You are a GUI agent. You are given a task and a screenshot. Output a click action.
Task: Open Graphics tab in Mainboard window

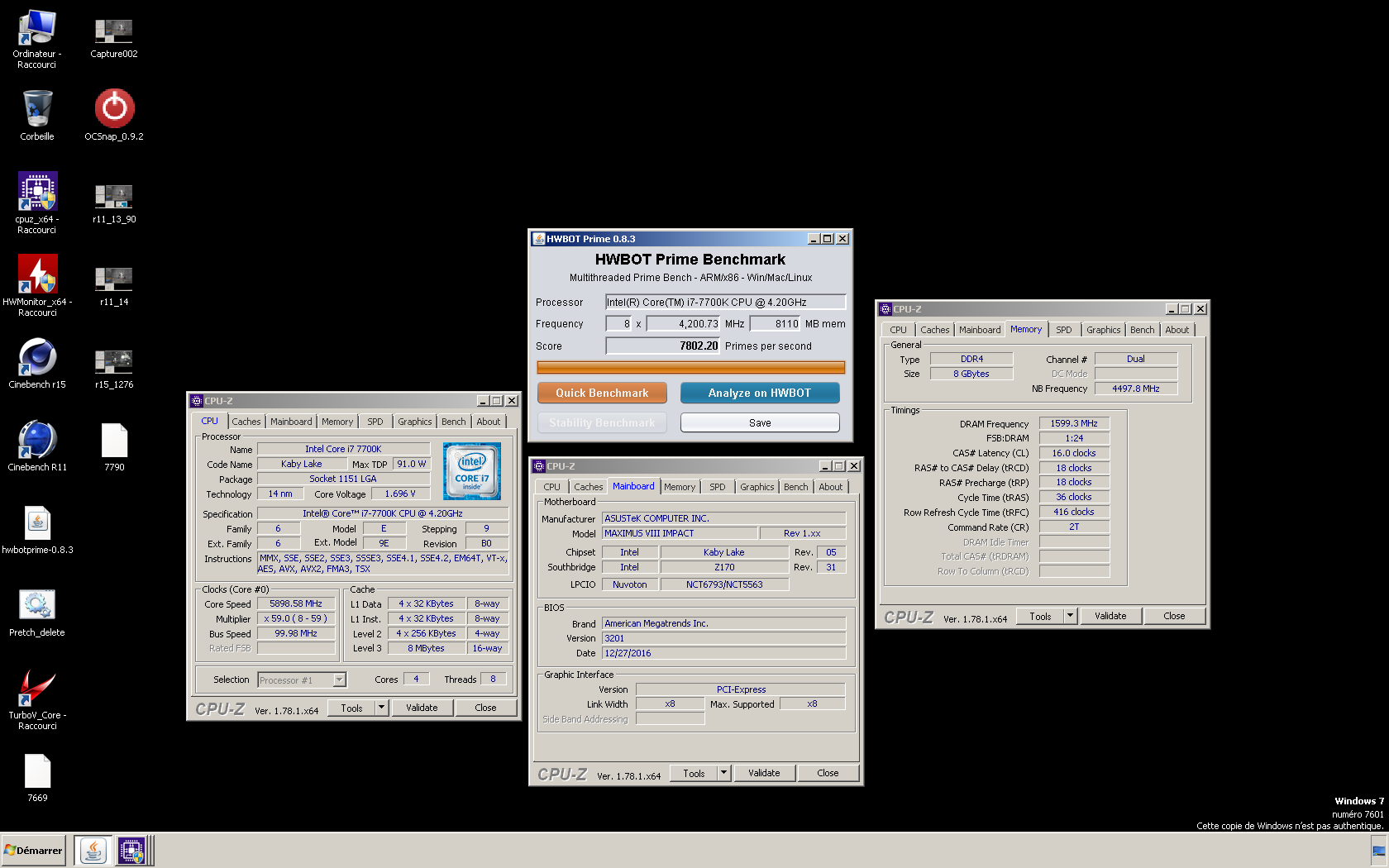pyautogui.click(x=757, y=487)
